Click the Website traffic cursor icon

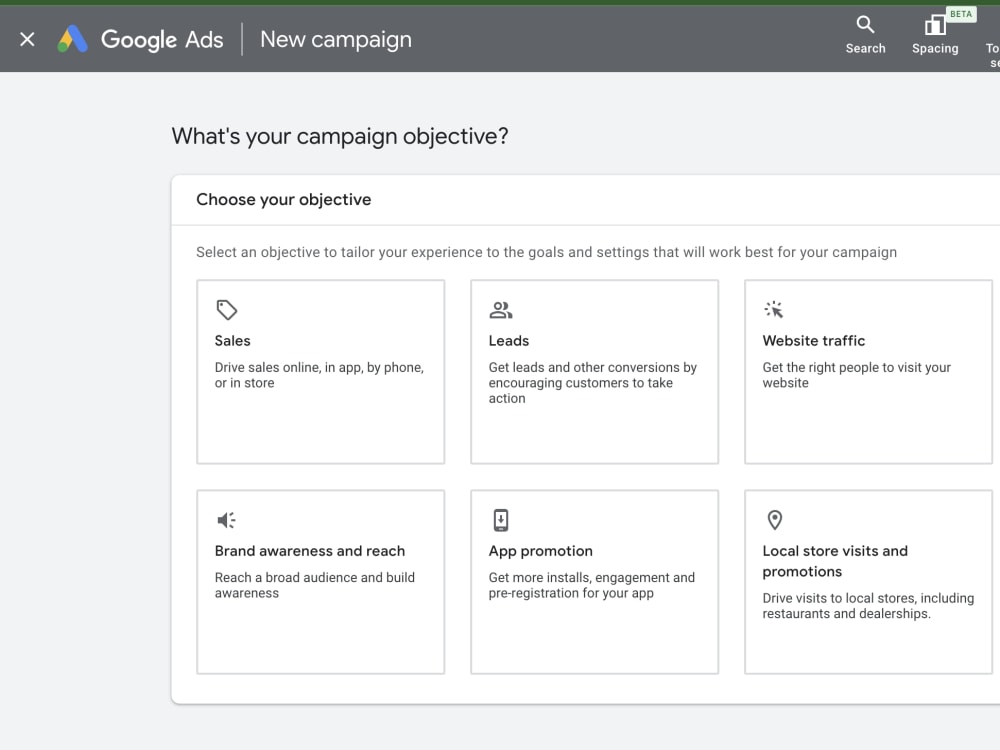point(774,309)
